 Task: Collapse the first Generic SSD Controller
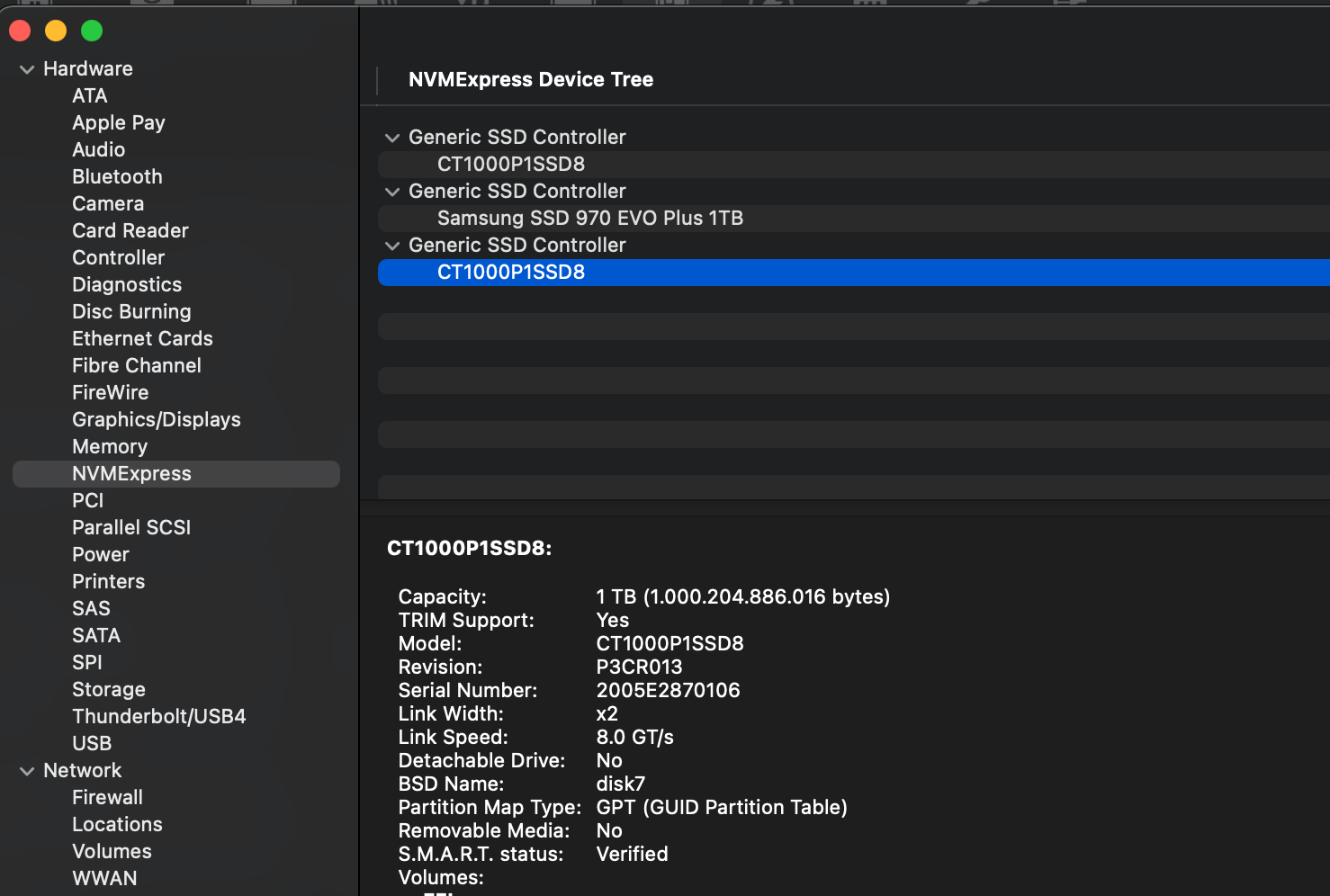pos(392,138)
